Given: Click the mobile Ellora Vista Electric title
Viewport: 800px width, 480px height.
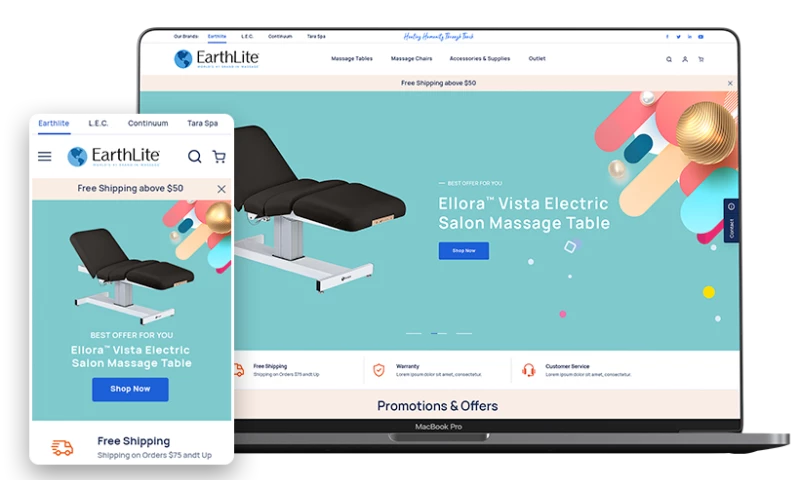Looking at the screenshot, I should point(131,357).
